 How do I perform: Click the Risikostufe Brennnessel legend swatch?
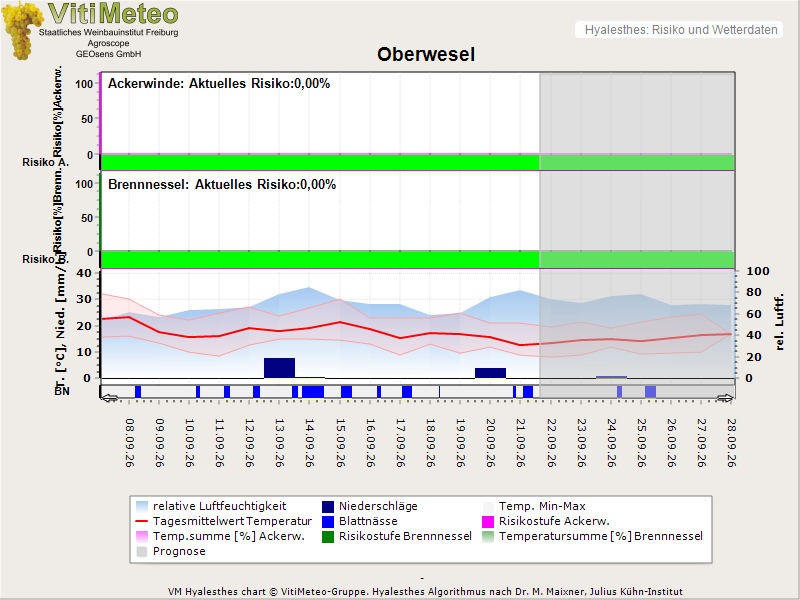328,536
